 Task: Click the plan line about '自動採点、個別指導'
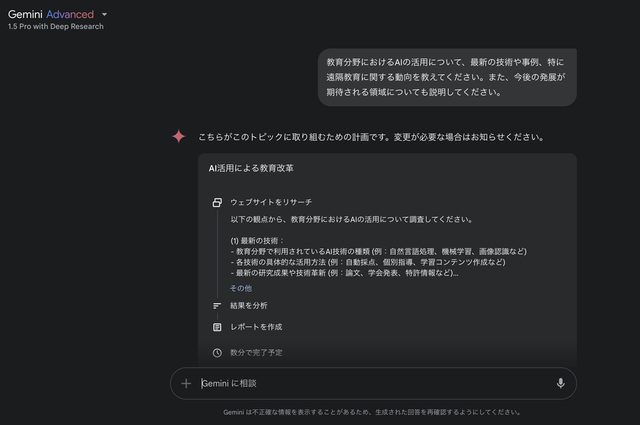click(x=368, y=262)
